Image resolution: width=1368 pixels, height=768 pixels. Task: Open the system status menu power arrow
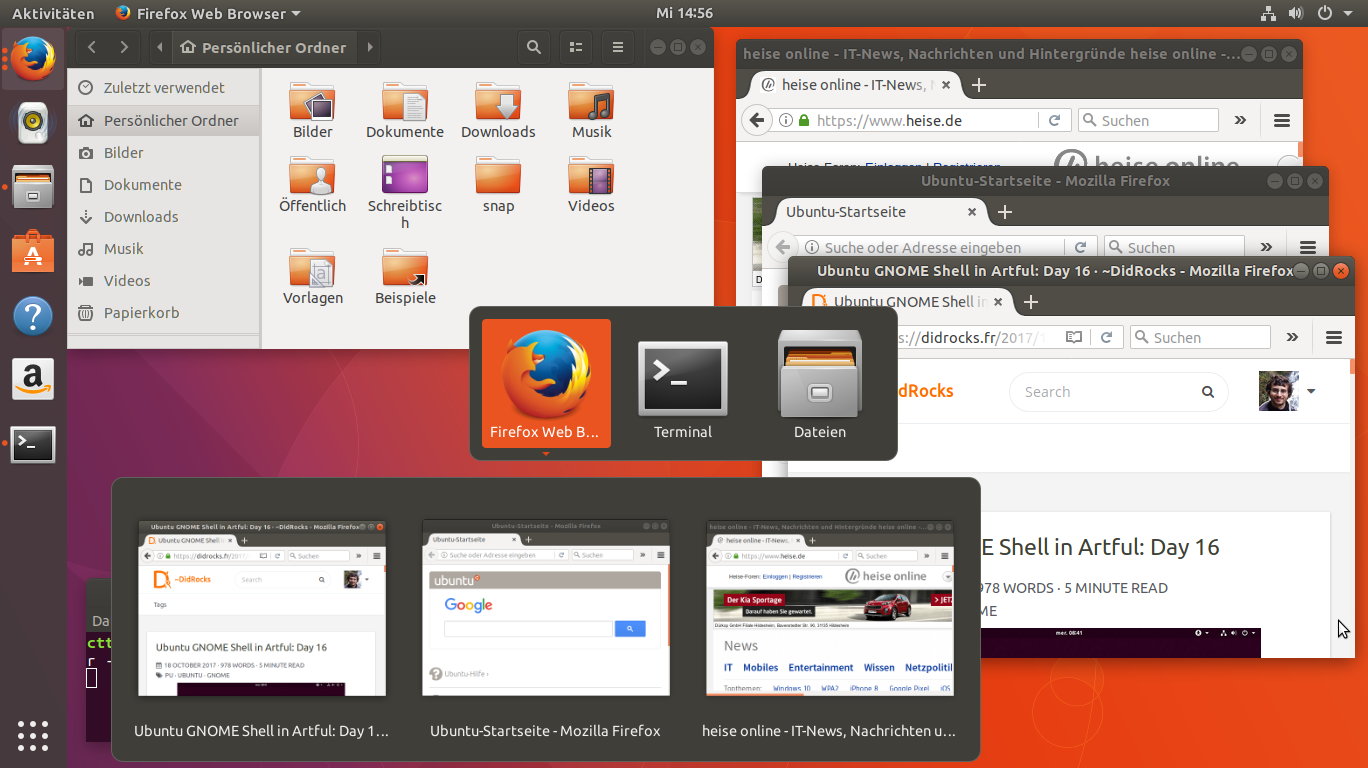1348,14
